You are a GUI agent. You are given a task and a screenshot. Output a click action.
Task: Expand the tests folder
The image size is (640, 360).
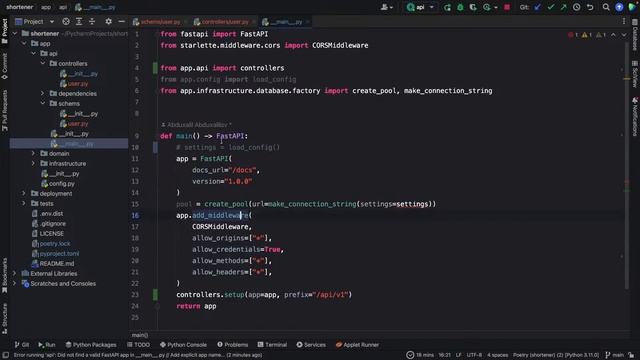(24, 204)
